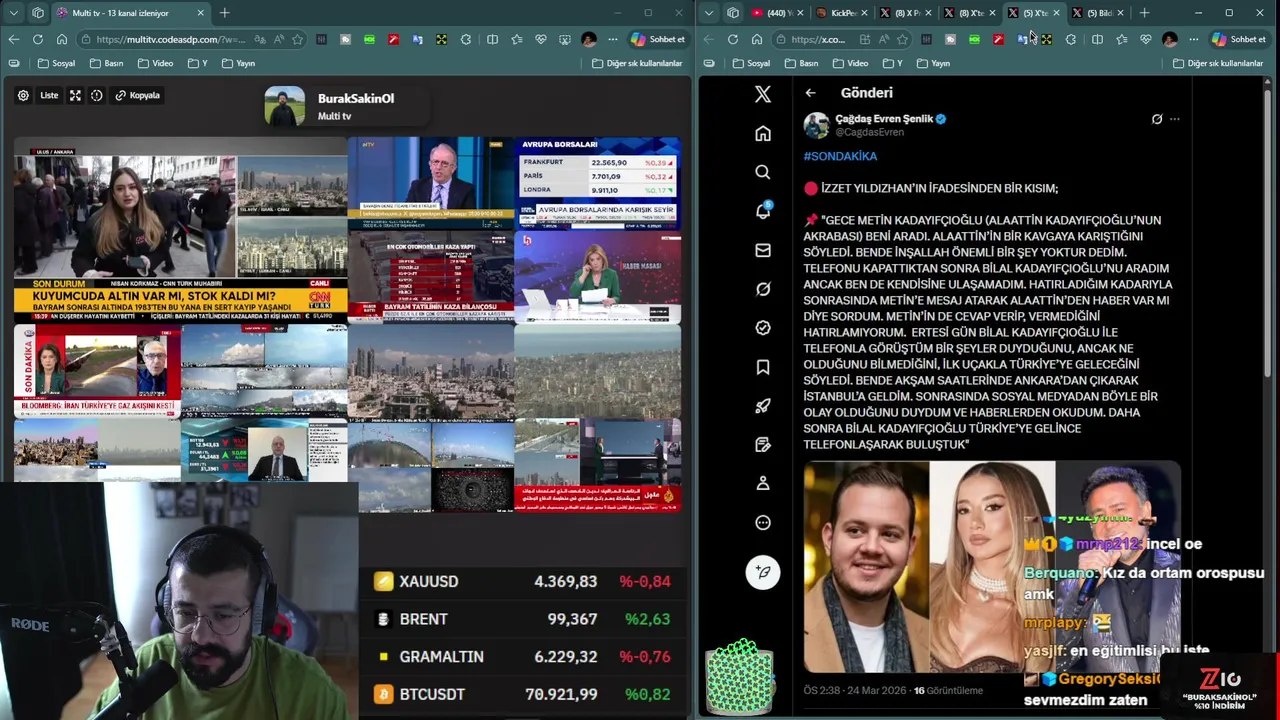Open Grok icon in X sidebar

763,289
